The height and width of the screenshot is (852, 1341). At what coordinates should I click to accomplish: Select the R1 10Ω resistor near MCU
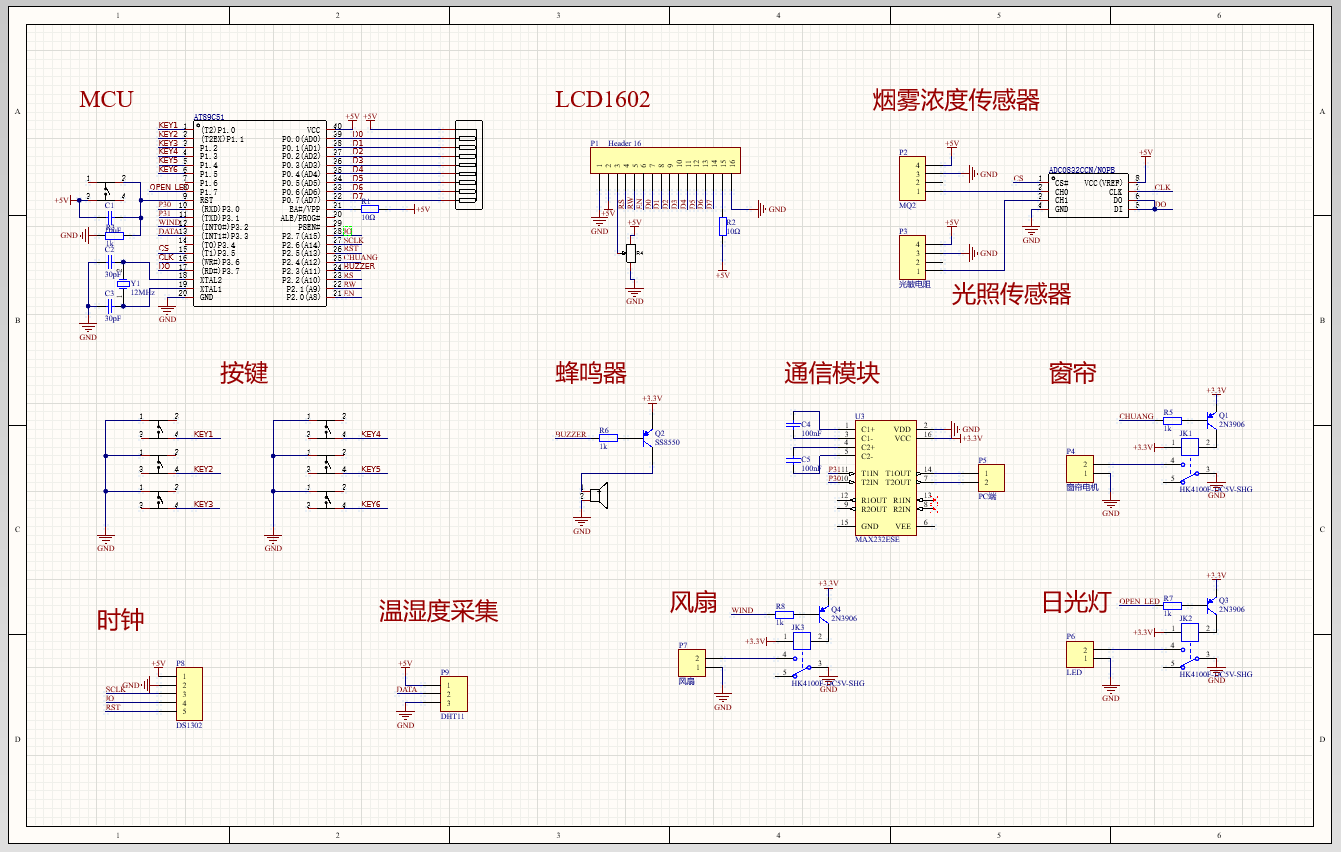point(369,209)
